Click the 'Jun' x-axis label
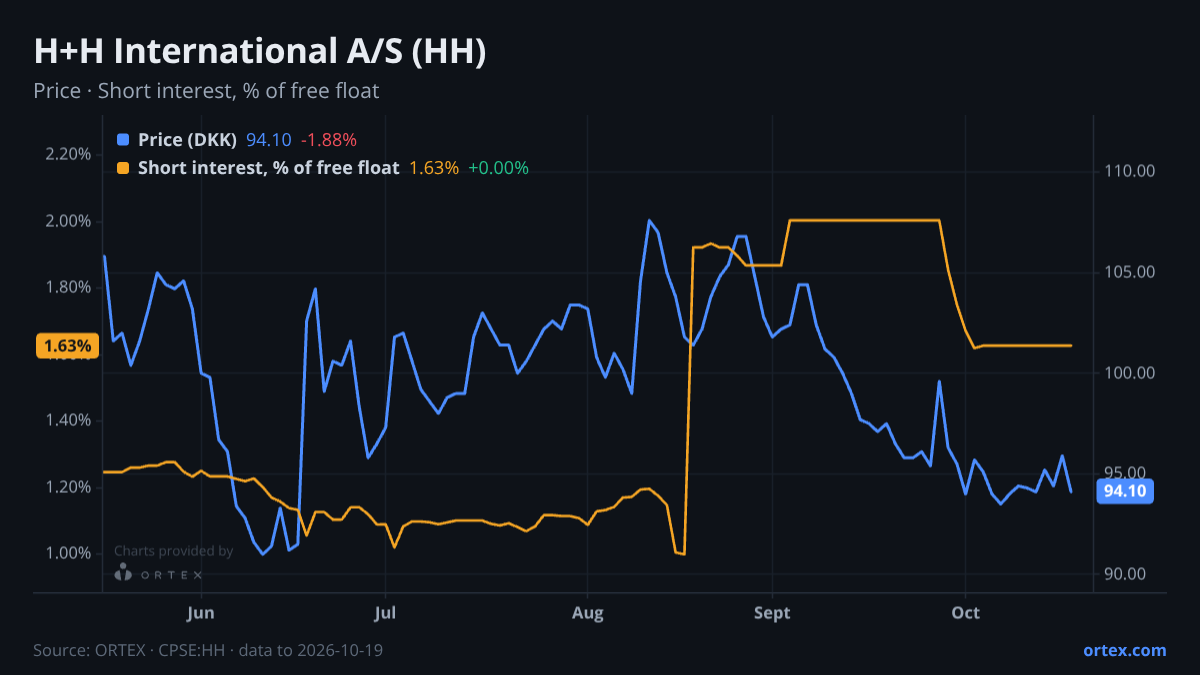Viewport: 1200px width, 675px height. click(x=201, y=612)
